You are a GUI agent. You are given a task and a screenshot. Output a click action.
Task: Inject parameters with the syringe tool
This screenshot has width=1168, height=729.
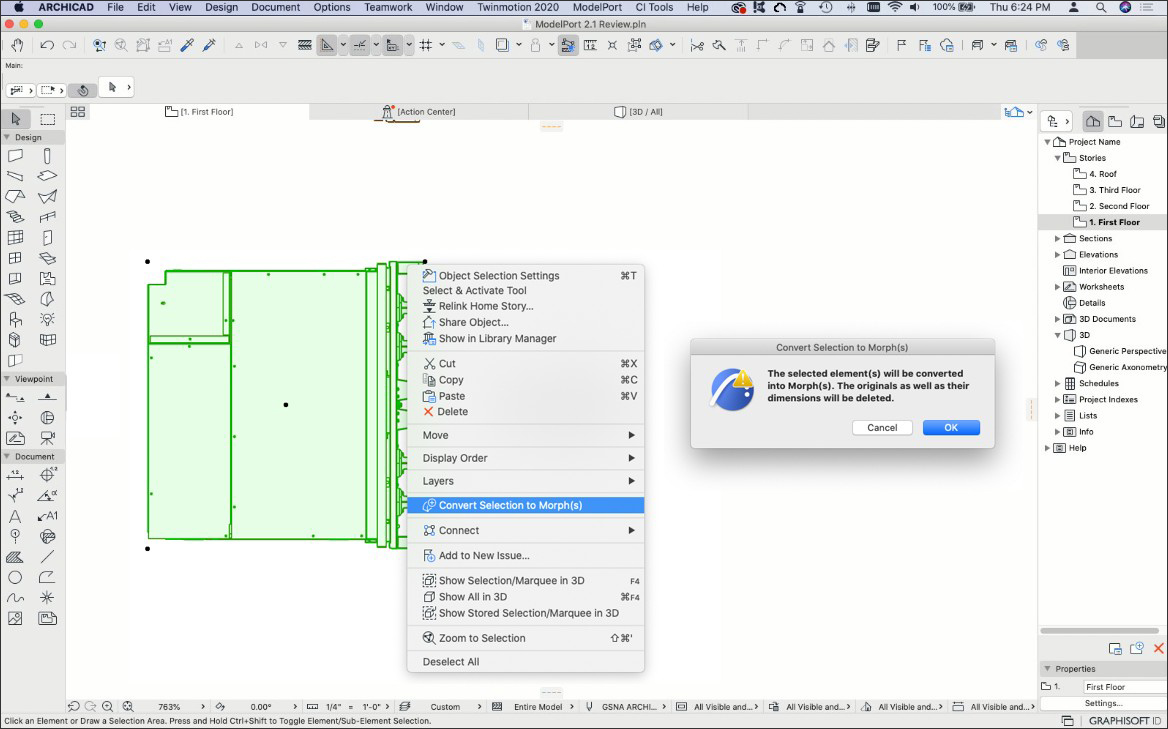pos(209,45)
